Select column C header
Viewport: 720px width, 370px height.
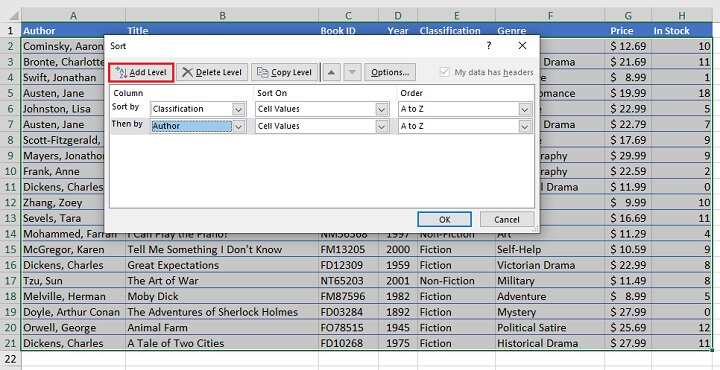tap(349, 16)
